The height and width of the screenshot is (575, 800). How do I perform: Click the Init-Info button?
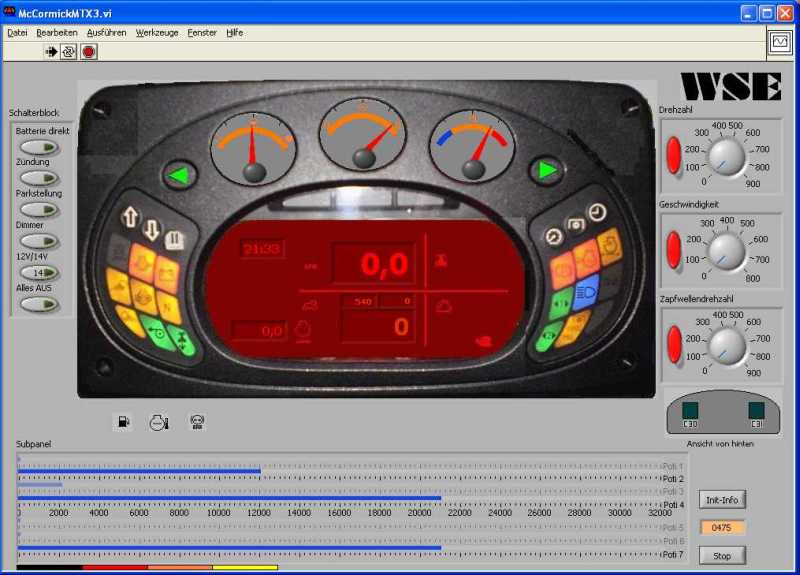[721, 500]
